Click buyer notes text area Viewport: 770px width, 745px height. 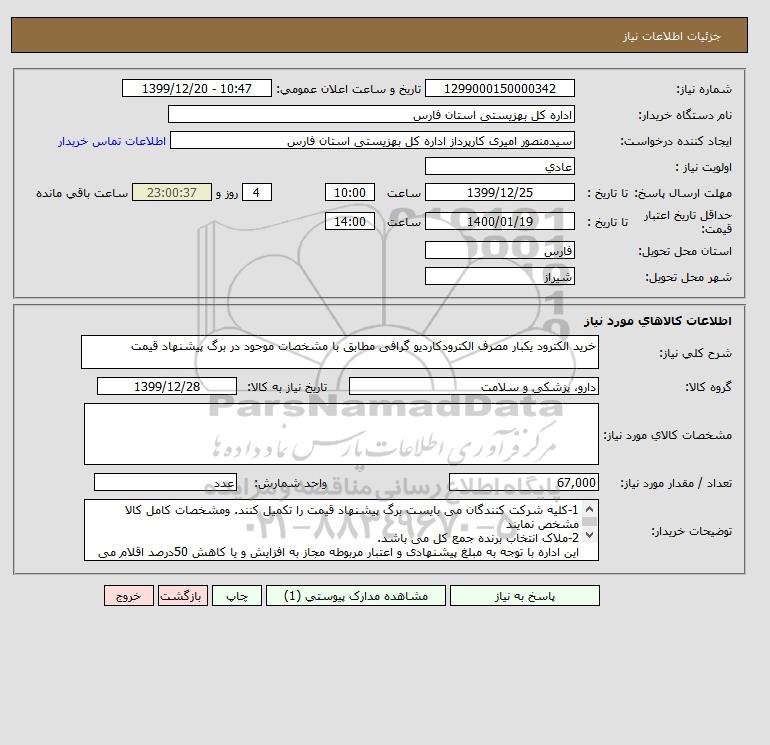tap(341, 530)
